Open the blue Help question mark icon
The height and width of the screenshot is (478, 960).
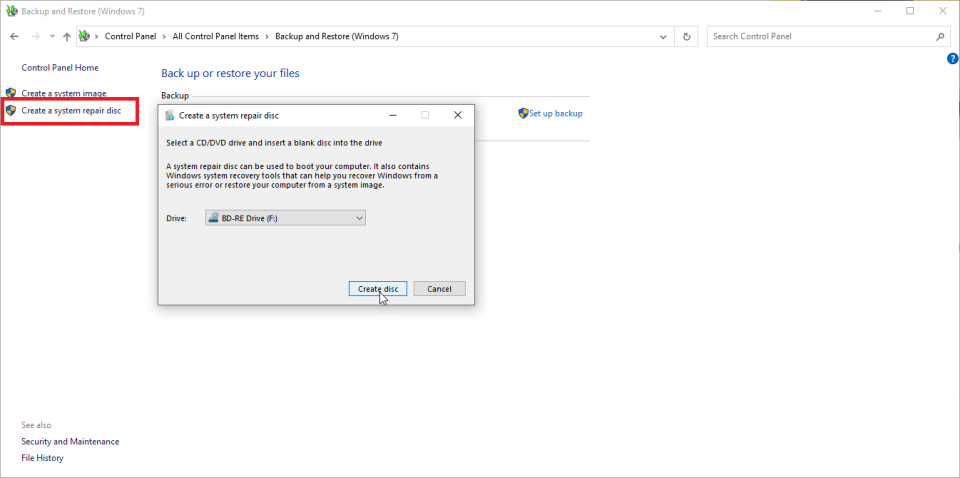coord(952,59)
